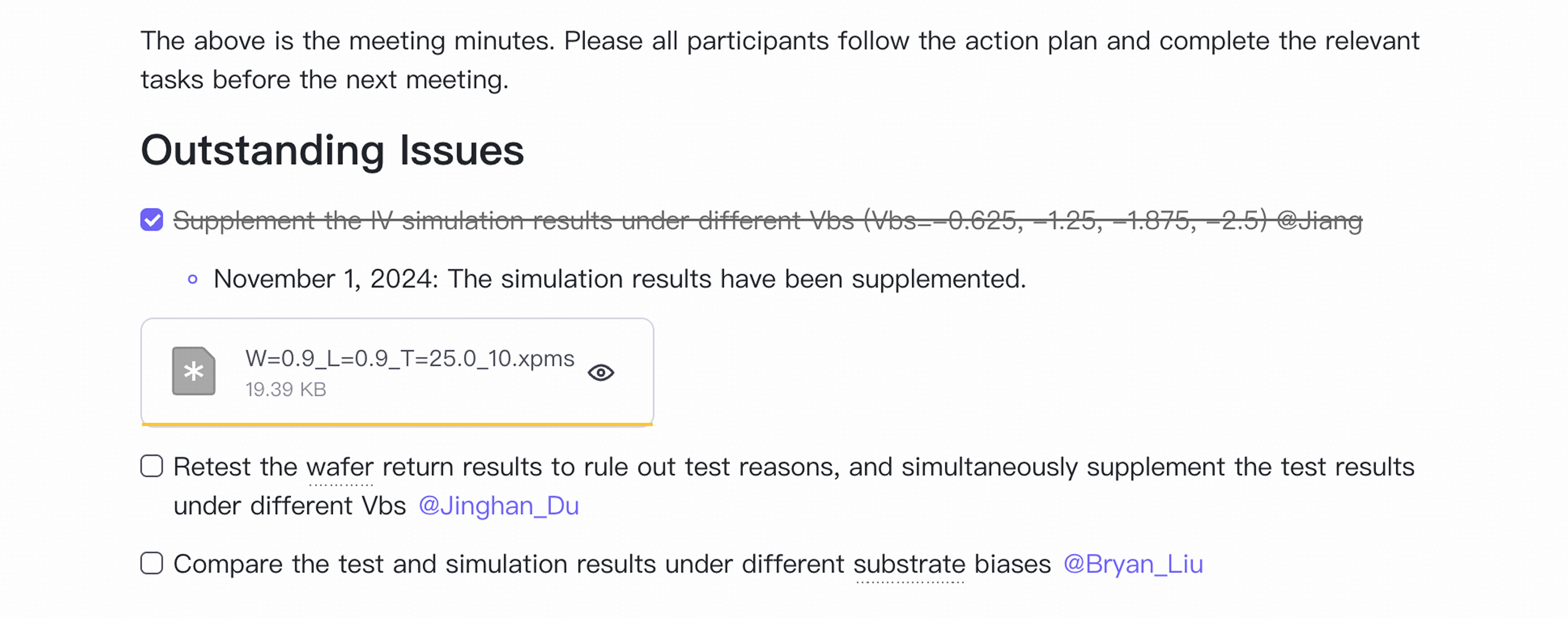Click the dotted-underlined word substrate
The width and height of the screenshot is (1568, 619).
(x=909, y=564)
